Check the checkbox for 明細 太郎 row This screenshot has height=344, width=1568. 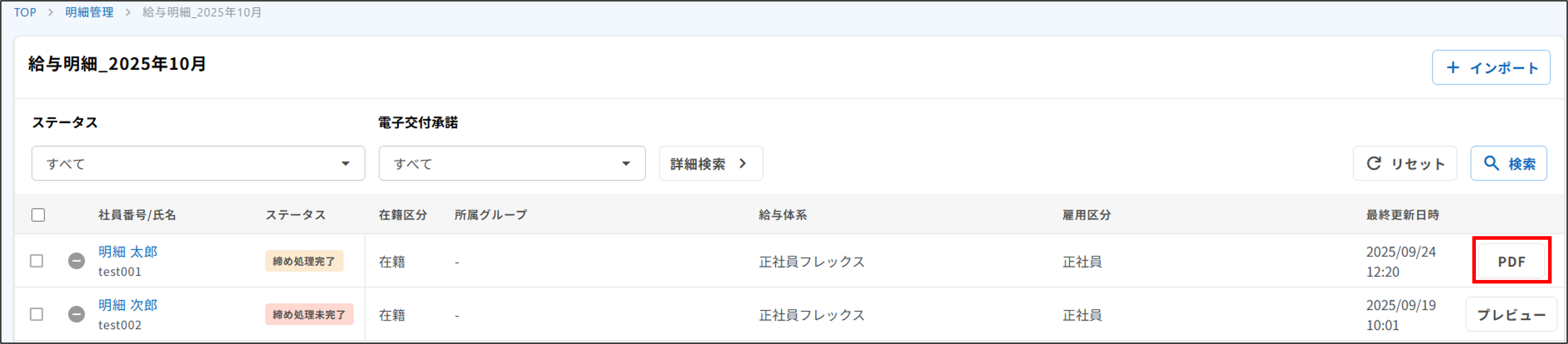37,261
